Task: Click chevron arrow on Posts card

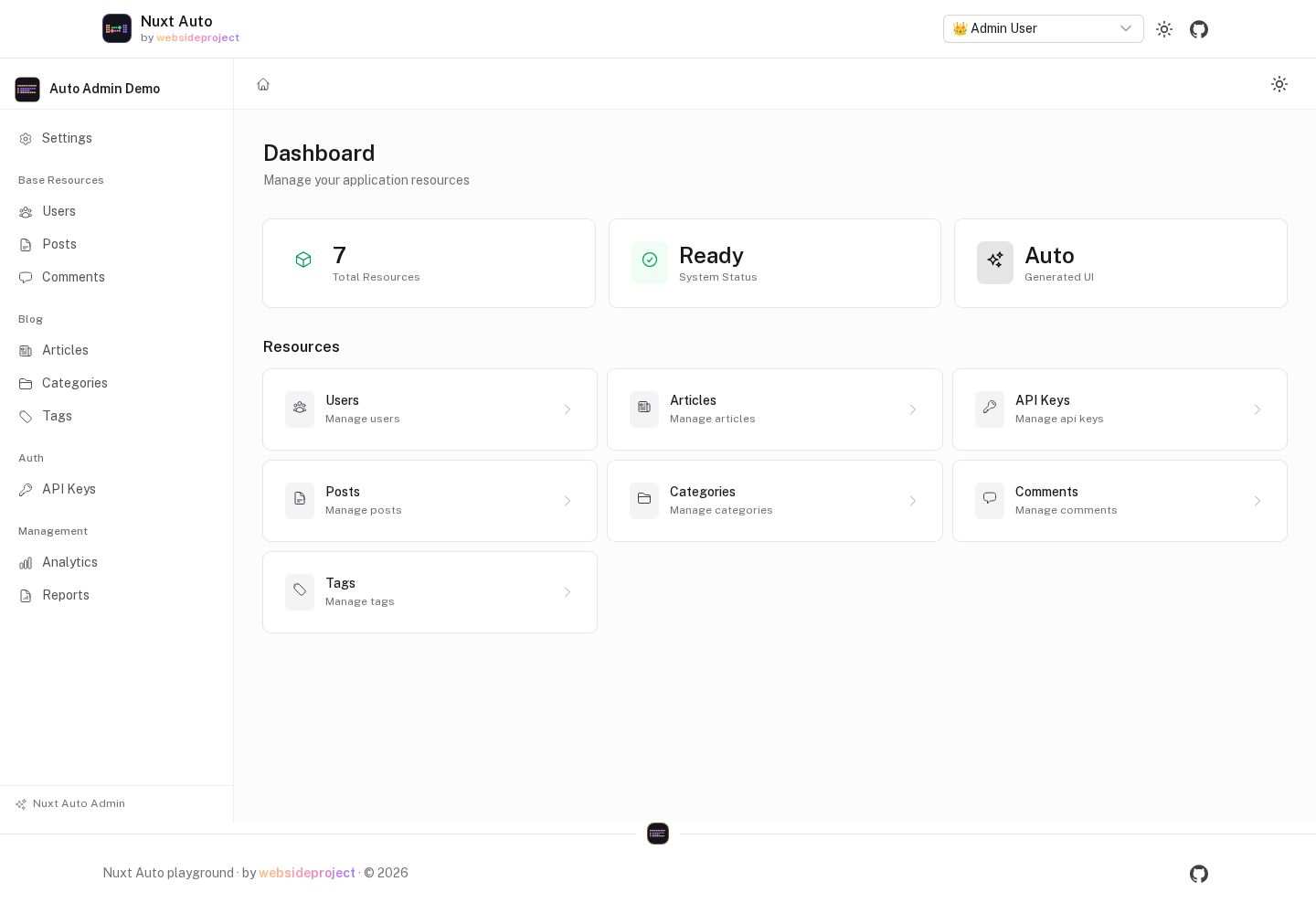Action: 568,501
